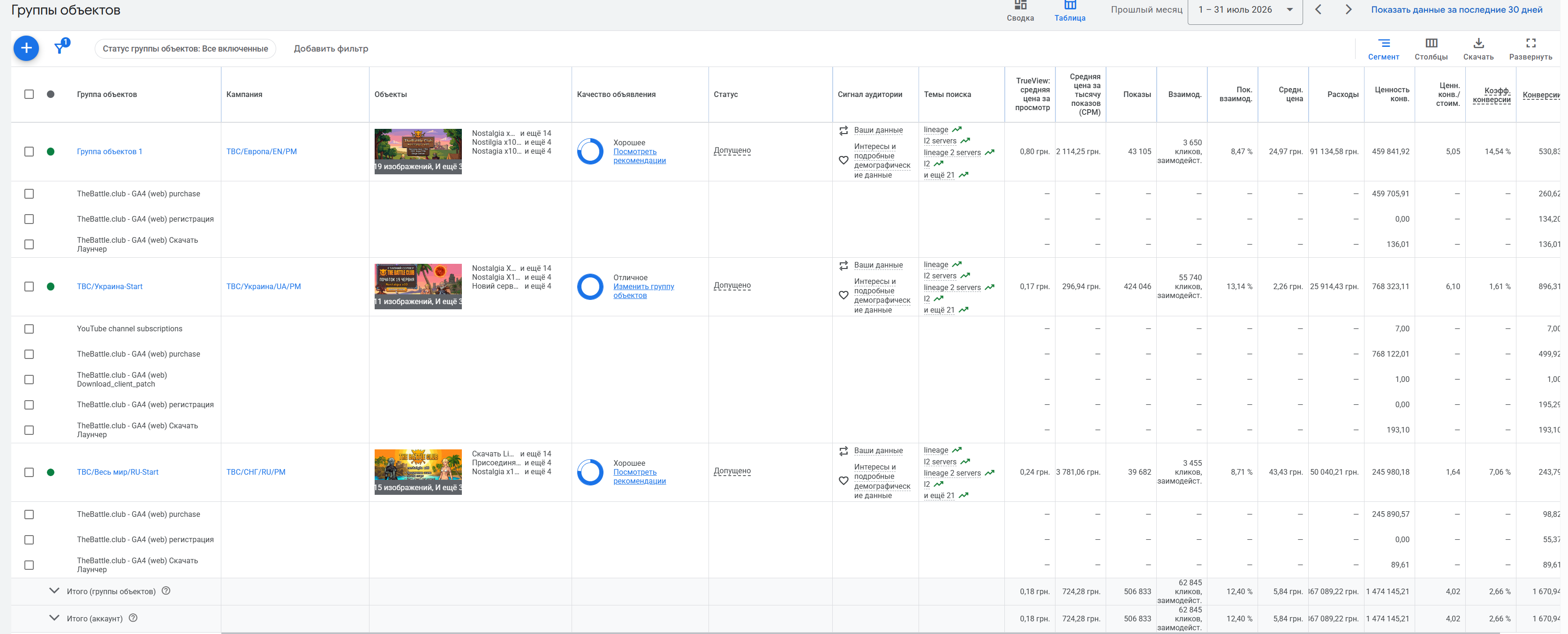Click status dot icon in table header
Viewport: 1568px width, 634px height.
[51, 94]
